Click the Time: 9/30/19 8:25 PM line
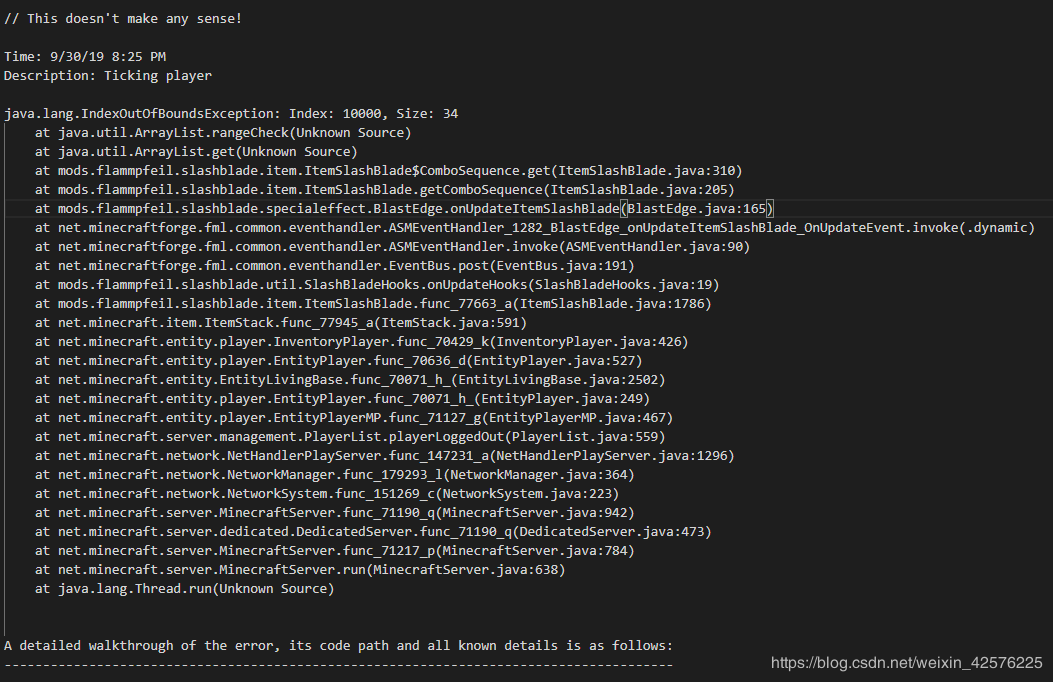1053x682 pixels. (x=85, y=57)
